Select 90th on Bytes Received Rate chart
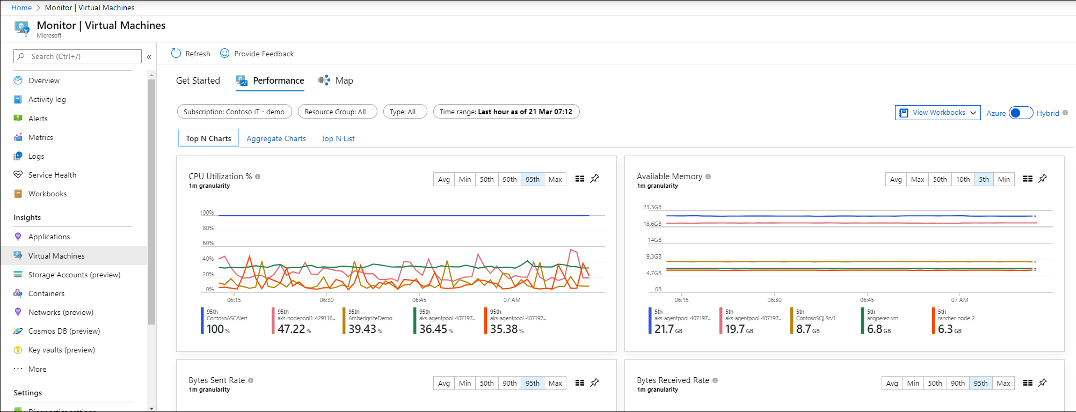Image resolution: width=1076 pixels, height=412 pixels. tap(957, 382)
